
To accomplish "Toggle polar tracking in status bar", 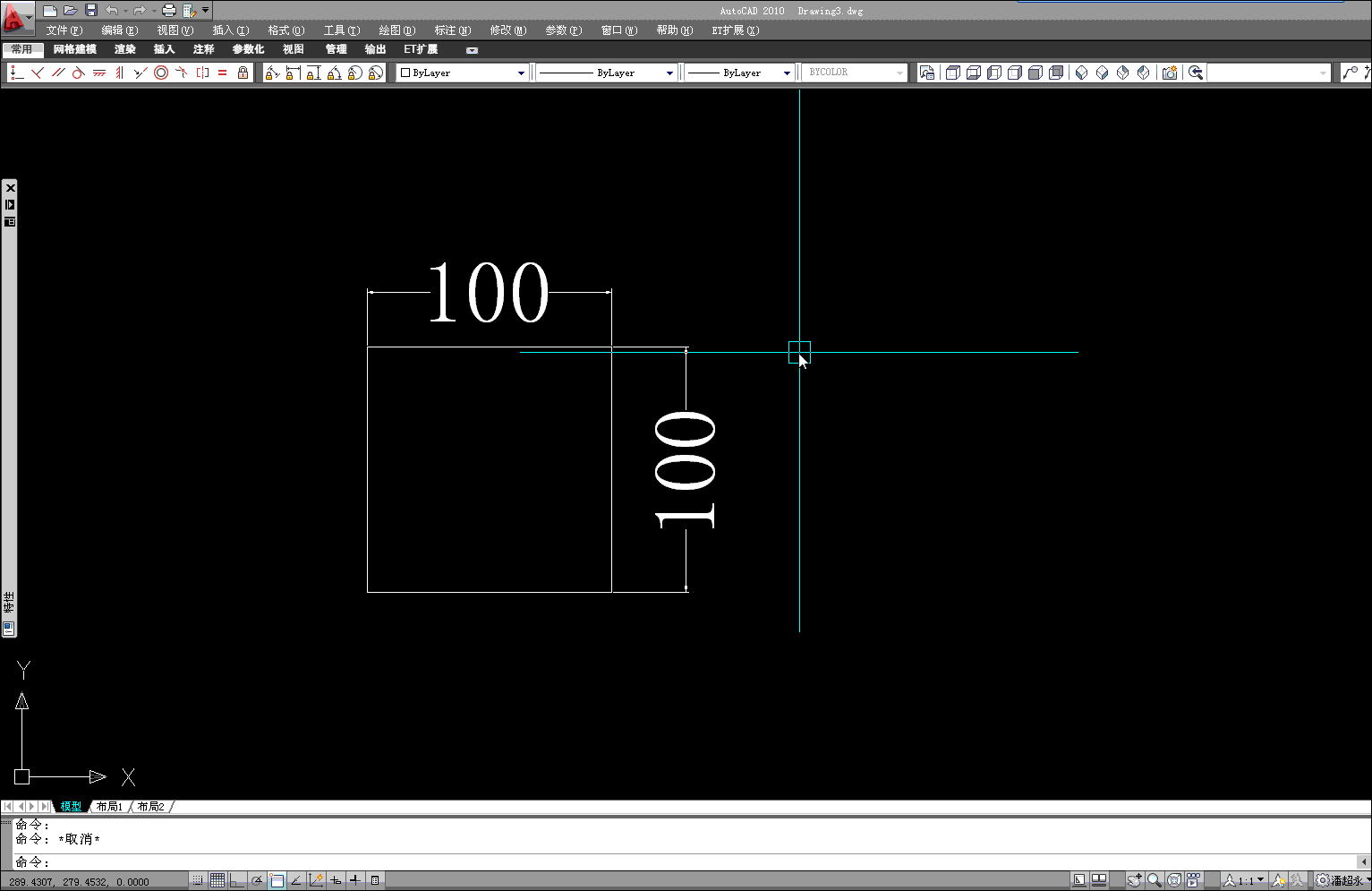I will point(258,880).
